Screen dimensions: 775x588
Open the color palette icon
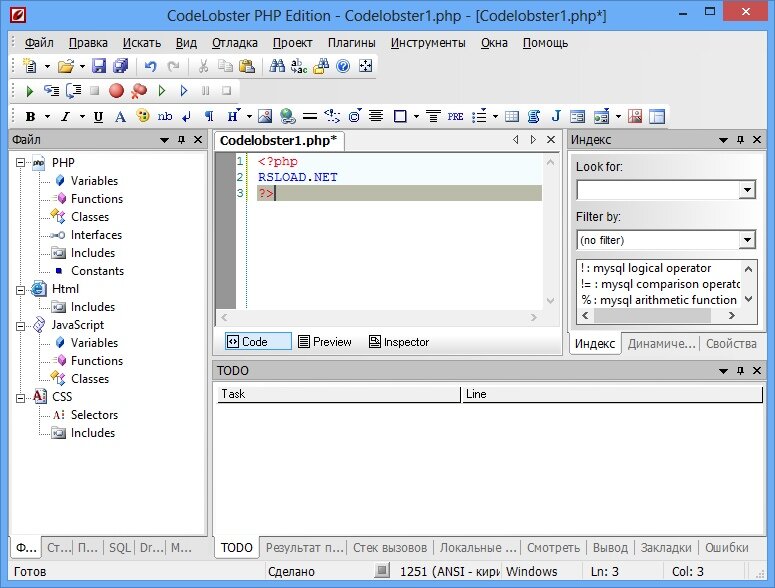point(143,116)
